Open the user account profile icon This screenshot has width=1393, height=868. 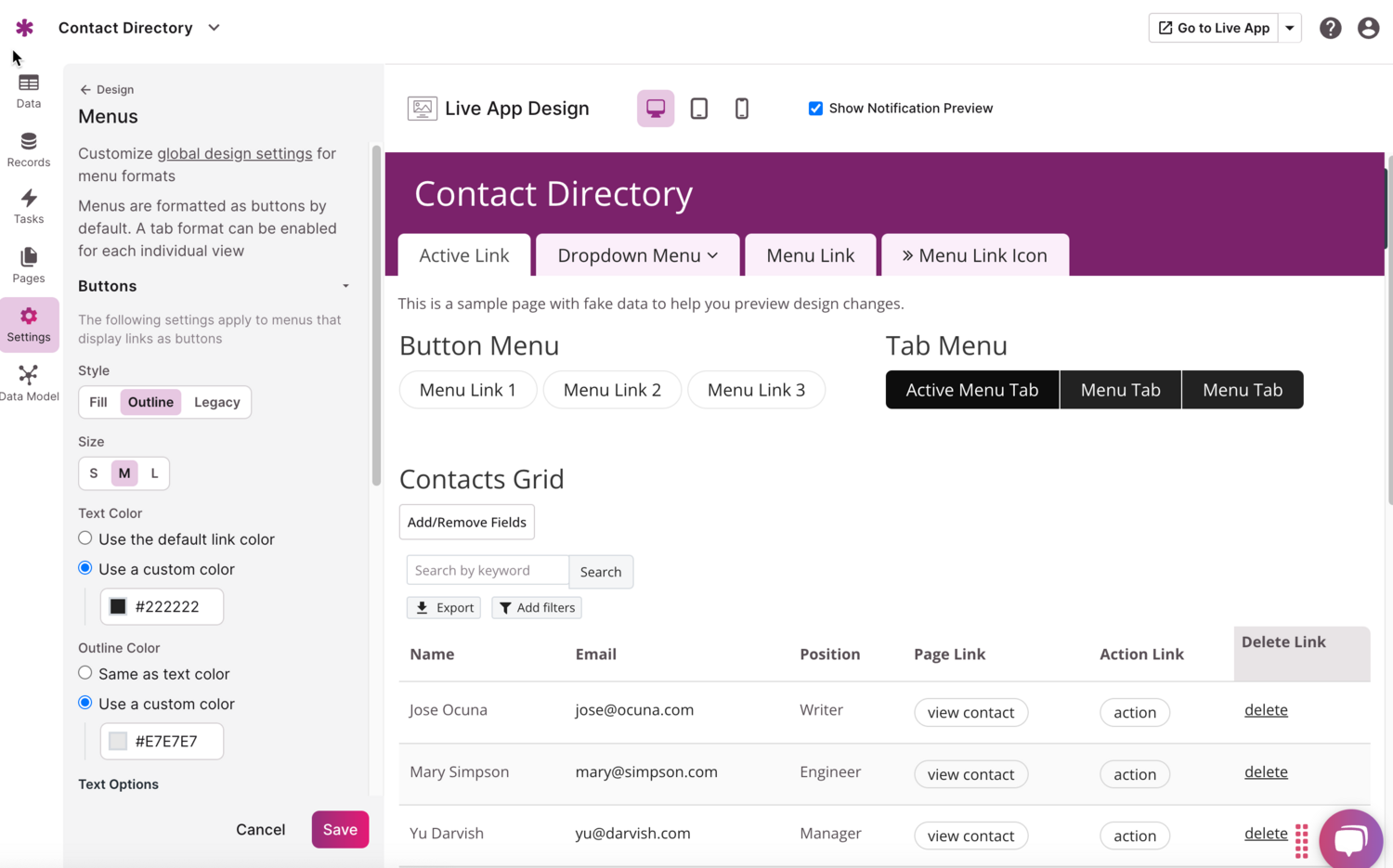1367,28
